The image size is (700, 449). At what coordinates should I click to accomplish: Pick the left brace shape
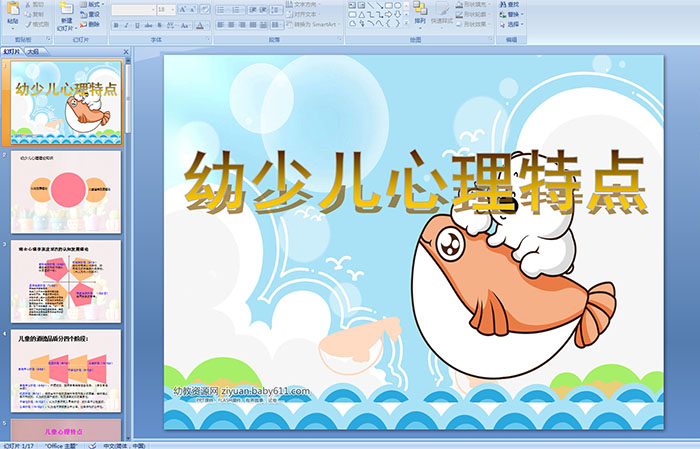388,23
